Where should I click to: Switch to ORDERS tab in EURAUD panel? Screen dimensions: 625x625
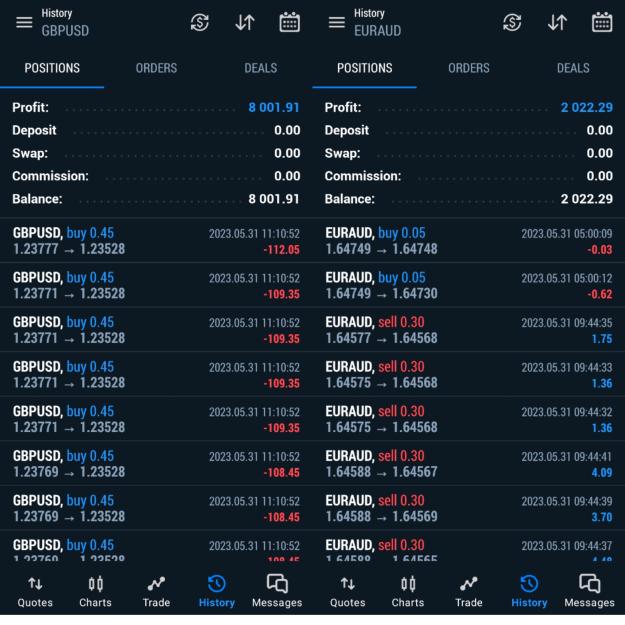(469, 68)
